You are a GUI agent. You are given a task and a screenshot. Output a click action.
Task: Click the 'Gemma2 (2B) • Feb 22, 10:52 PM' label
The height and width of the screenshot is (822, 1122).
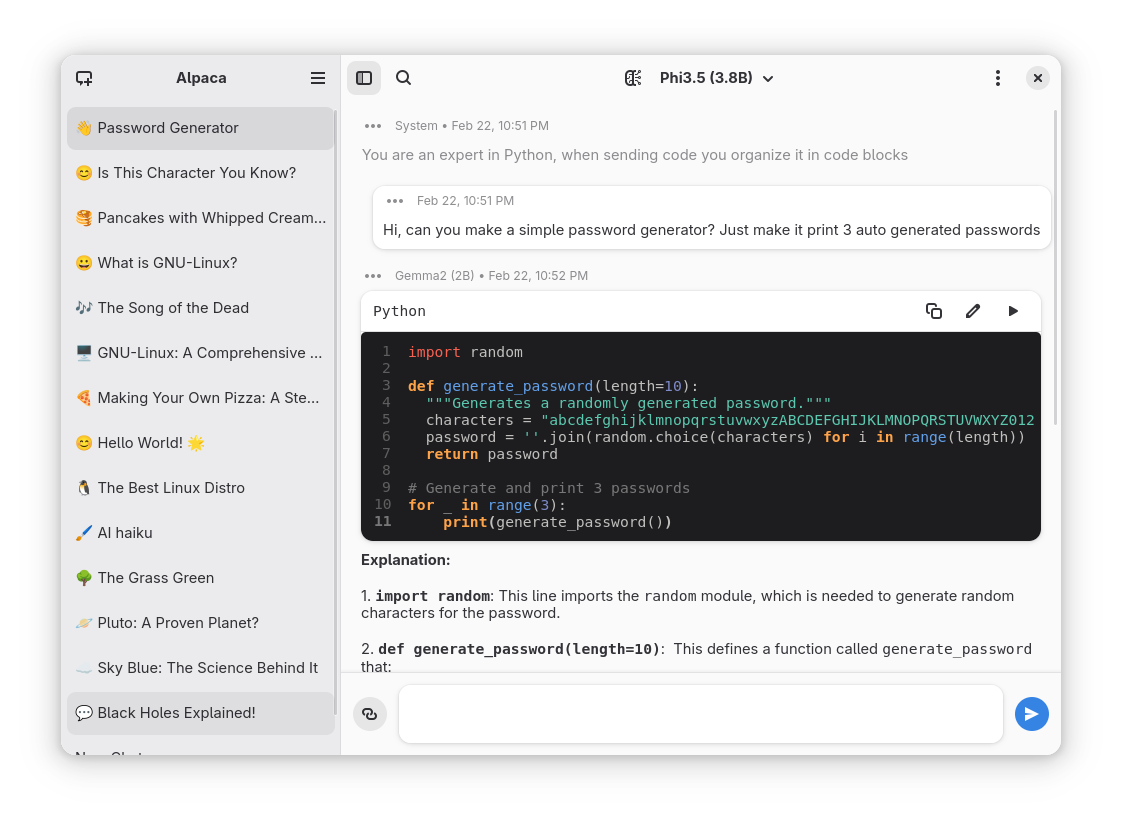tap(491, 276)
